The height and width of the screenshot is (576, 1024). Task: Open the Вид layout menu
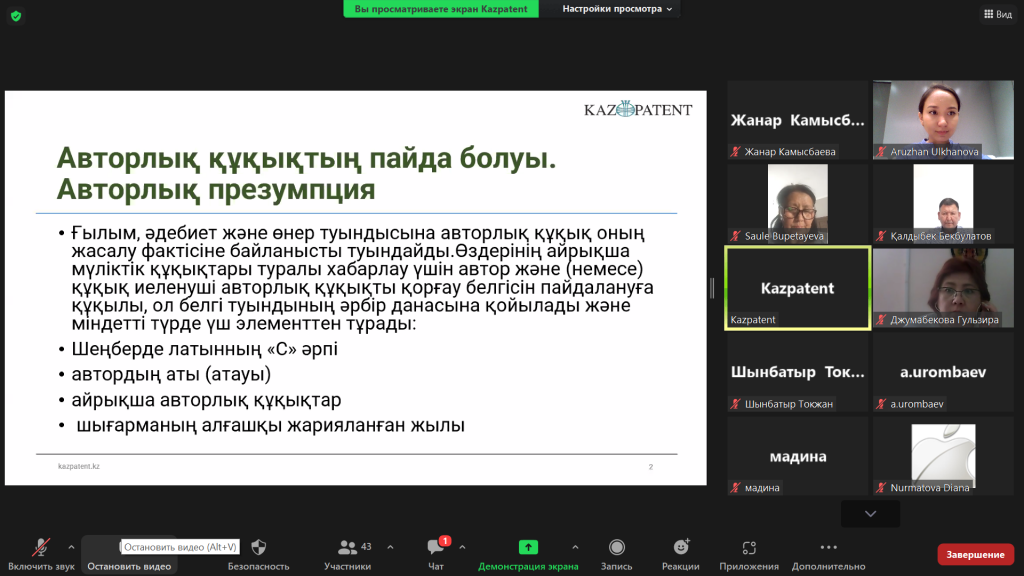[996, 14]
